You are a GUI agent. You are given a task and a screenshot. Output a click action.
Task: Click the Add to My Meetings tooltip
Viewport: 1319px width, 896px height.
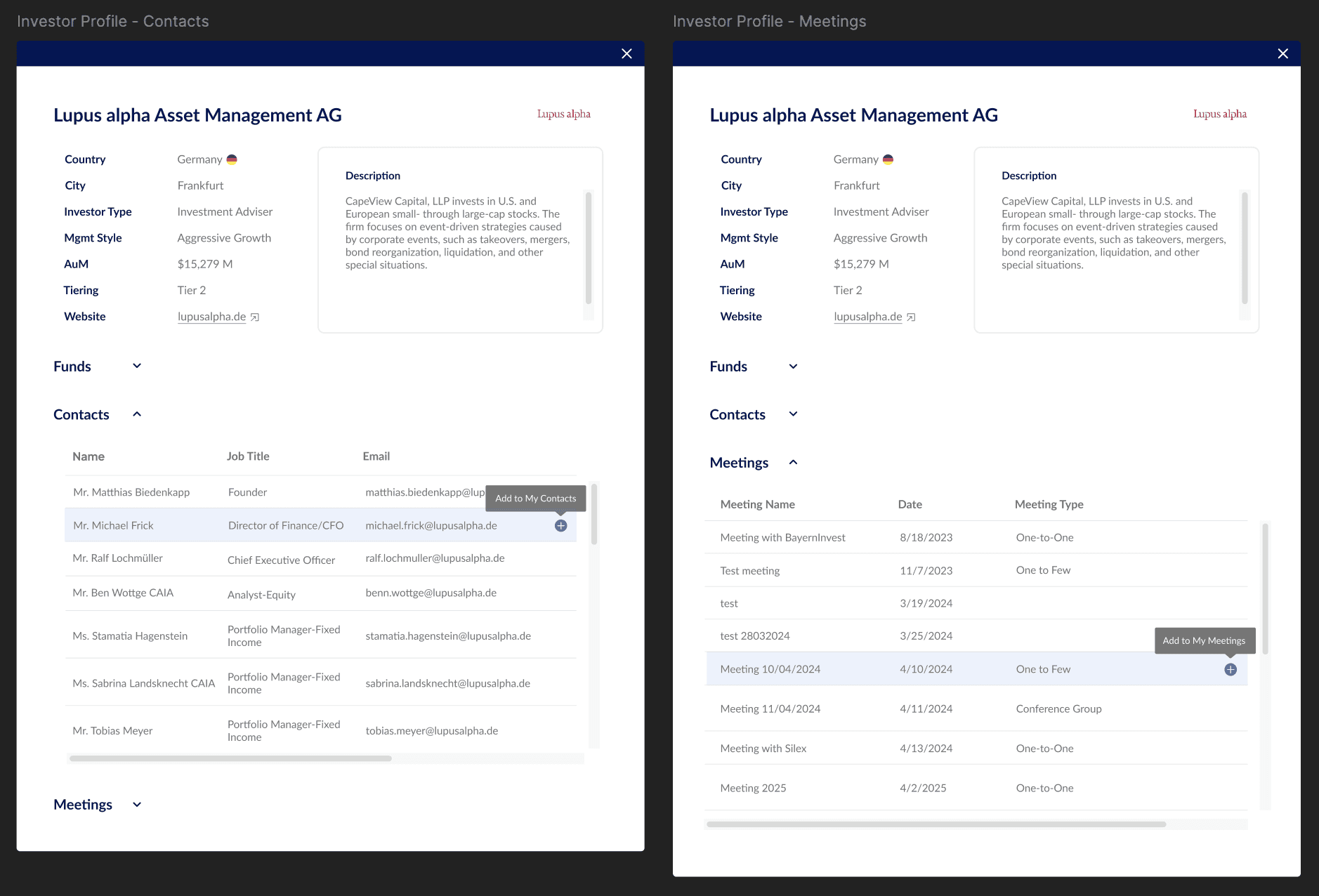1204,640
